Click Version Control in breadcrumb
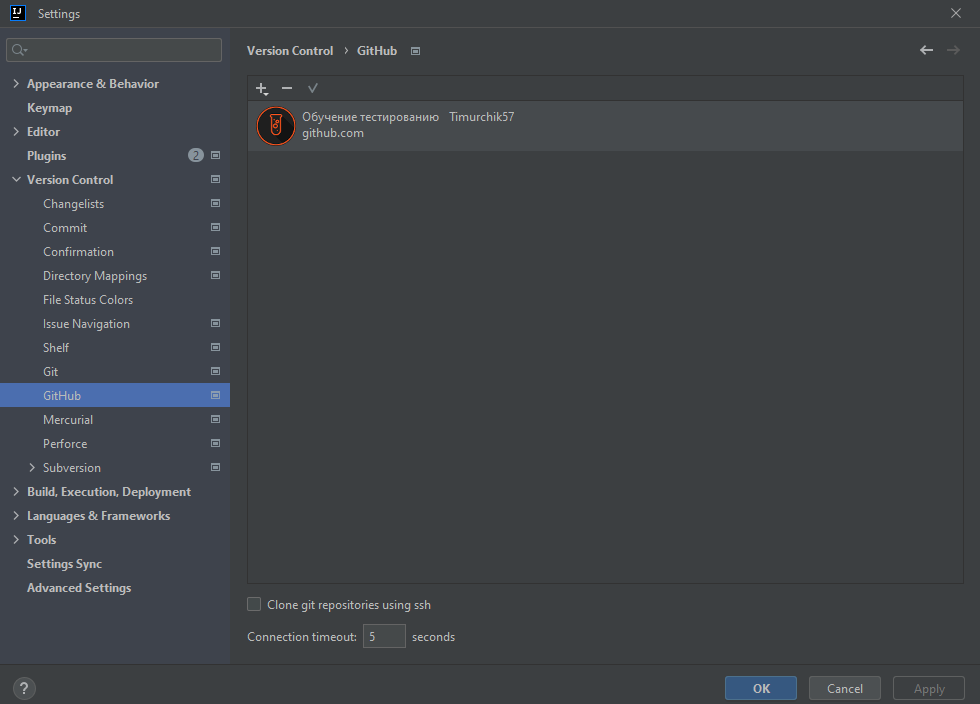 290,51
